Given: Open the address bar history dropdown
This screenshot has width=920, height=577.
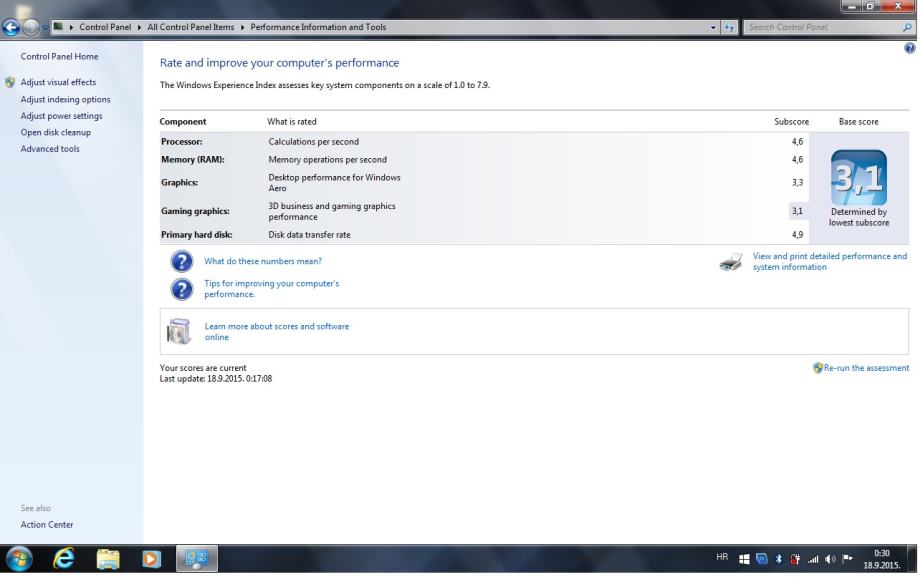Looking at the screenshot, I should coord(713,27).
